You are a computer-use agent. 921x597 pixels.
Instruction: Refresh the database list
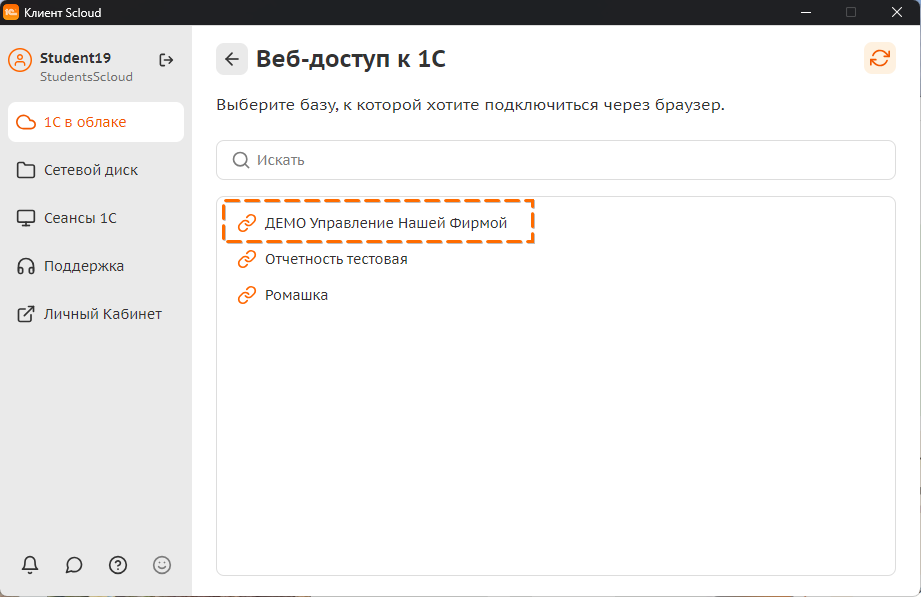click(x=879, y=58)
